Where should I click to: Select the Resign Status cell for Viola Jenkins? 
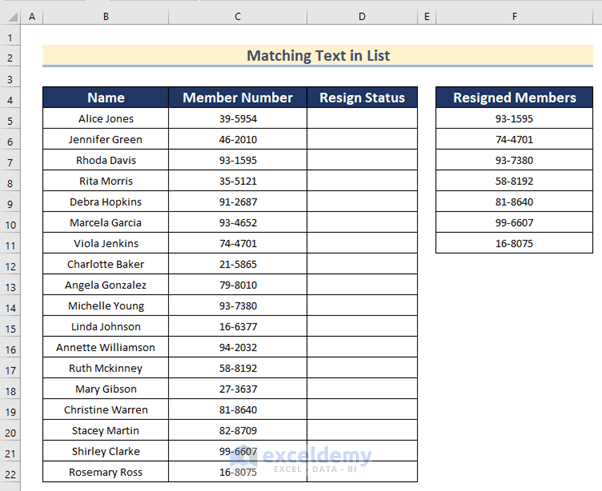point(362,243)
